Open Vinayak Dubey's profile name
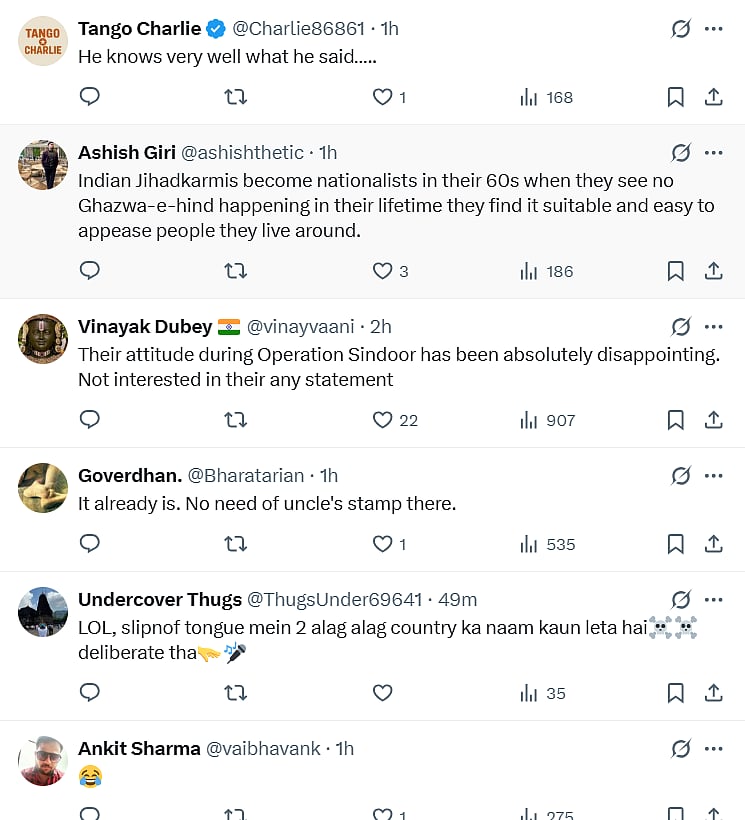The image size is (745, 820). click(145, 327)
